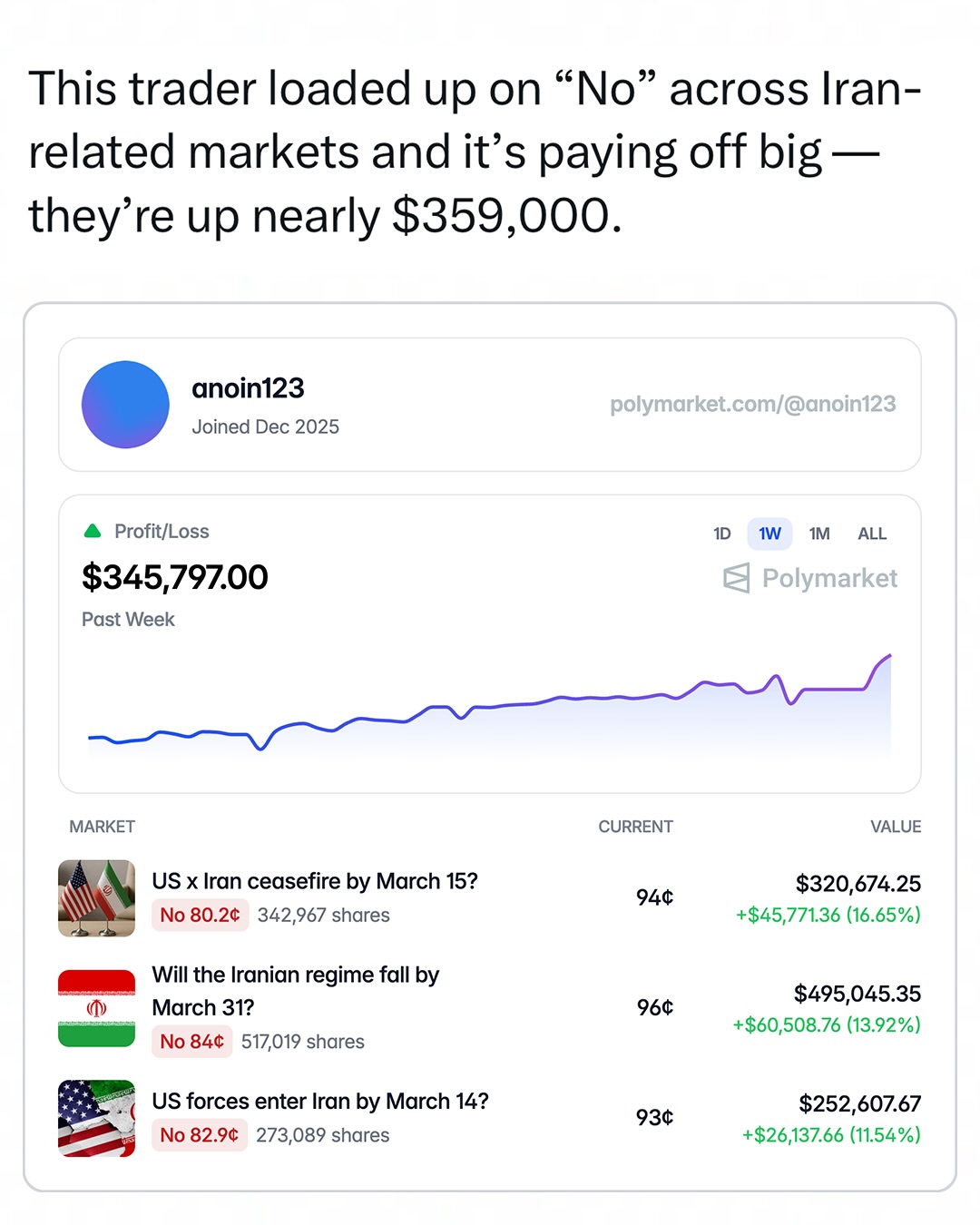Switch to the 1M time range
This screenshot has height=1225, width=980.
[x=819, y=534]
